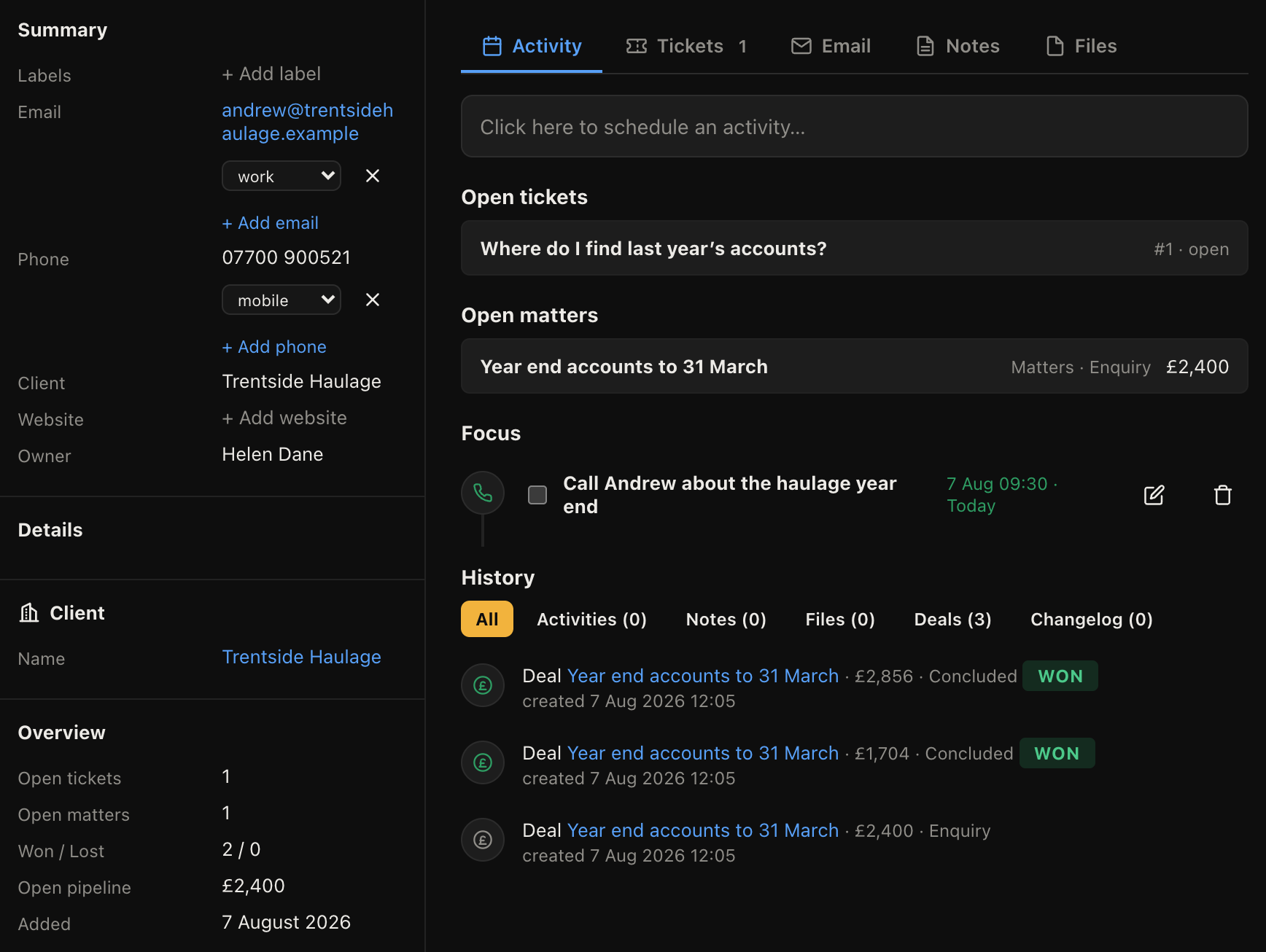This screenshot has height=952, width=1266.
Task: Open the work email type dropdown
Action: coord(281,176)
